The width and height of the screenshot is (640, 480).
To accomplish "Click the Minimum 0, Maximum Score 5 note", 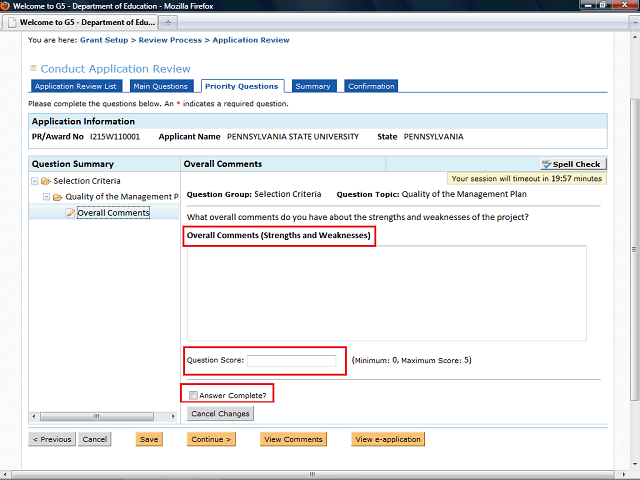I will pyautogui.click(x=411, y=360).
